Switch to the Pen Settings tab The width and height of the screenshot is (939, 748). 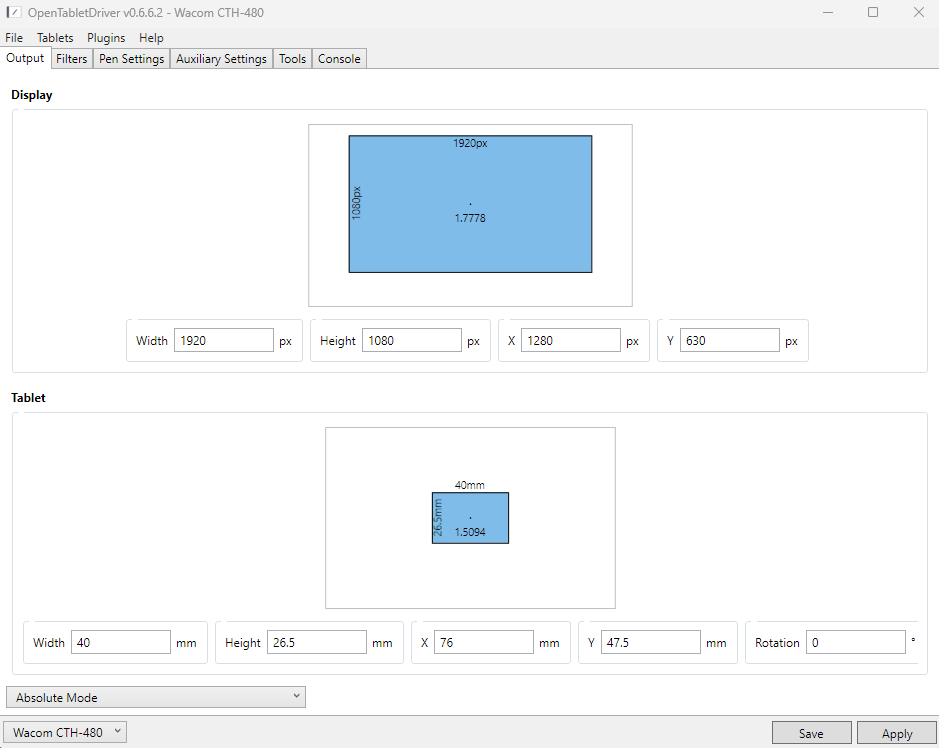(x=131, y=59)
